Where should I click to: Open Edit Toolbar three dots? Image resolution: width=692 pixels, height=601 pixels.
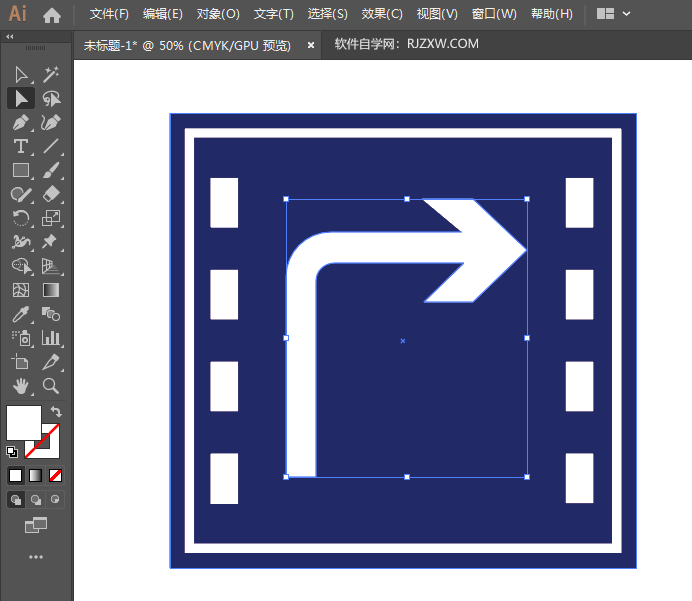[x=36, y=557]
